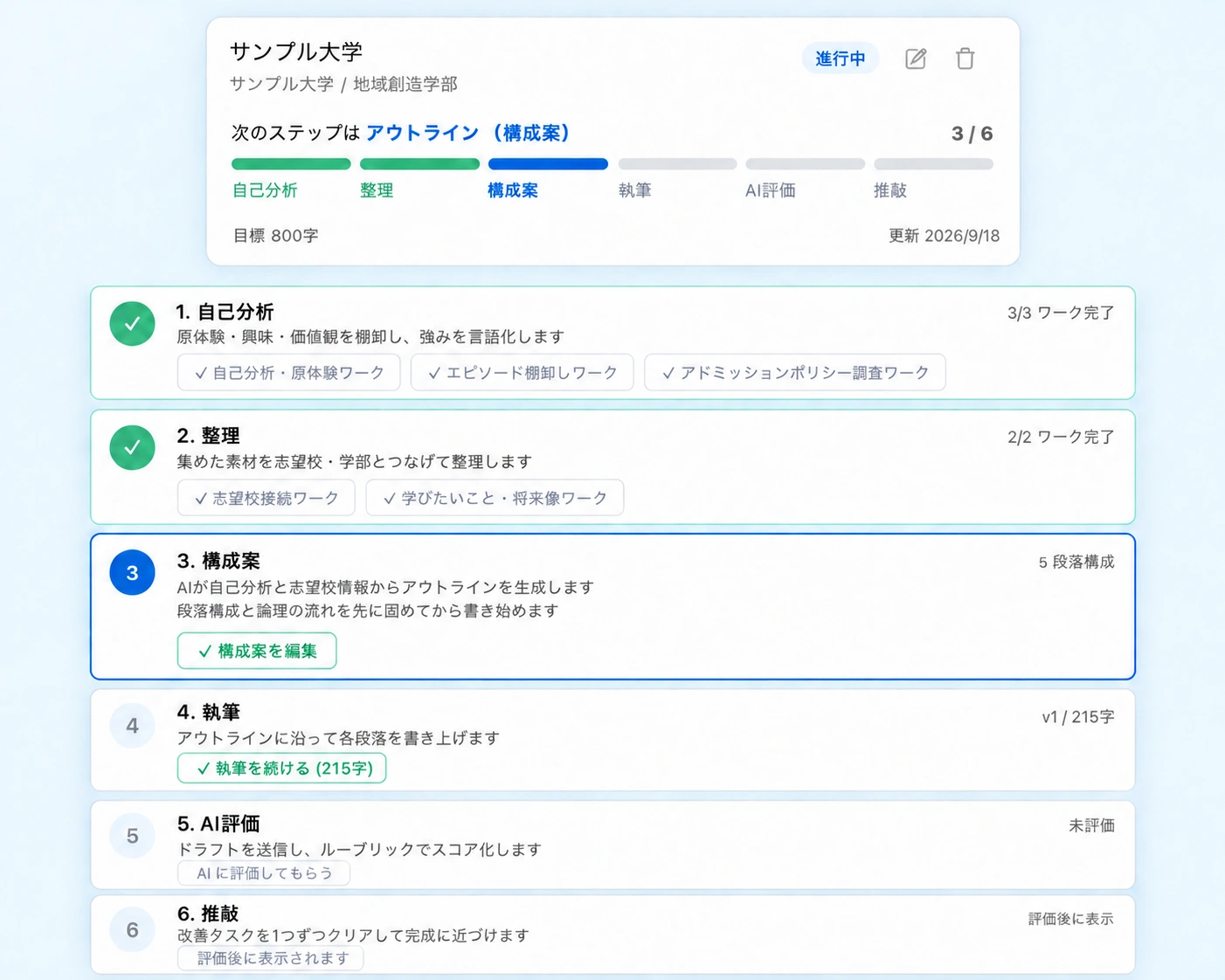Image resolution: width=1225 pixels, height=980 pixels.
Task: Click サンプル大学 title heading
Action: pos(296,52)
